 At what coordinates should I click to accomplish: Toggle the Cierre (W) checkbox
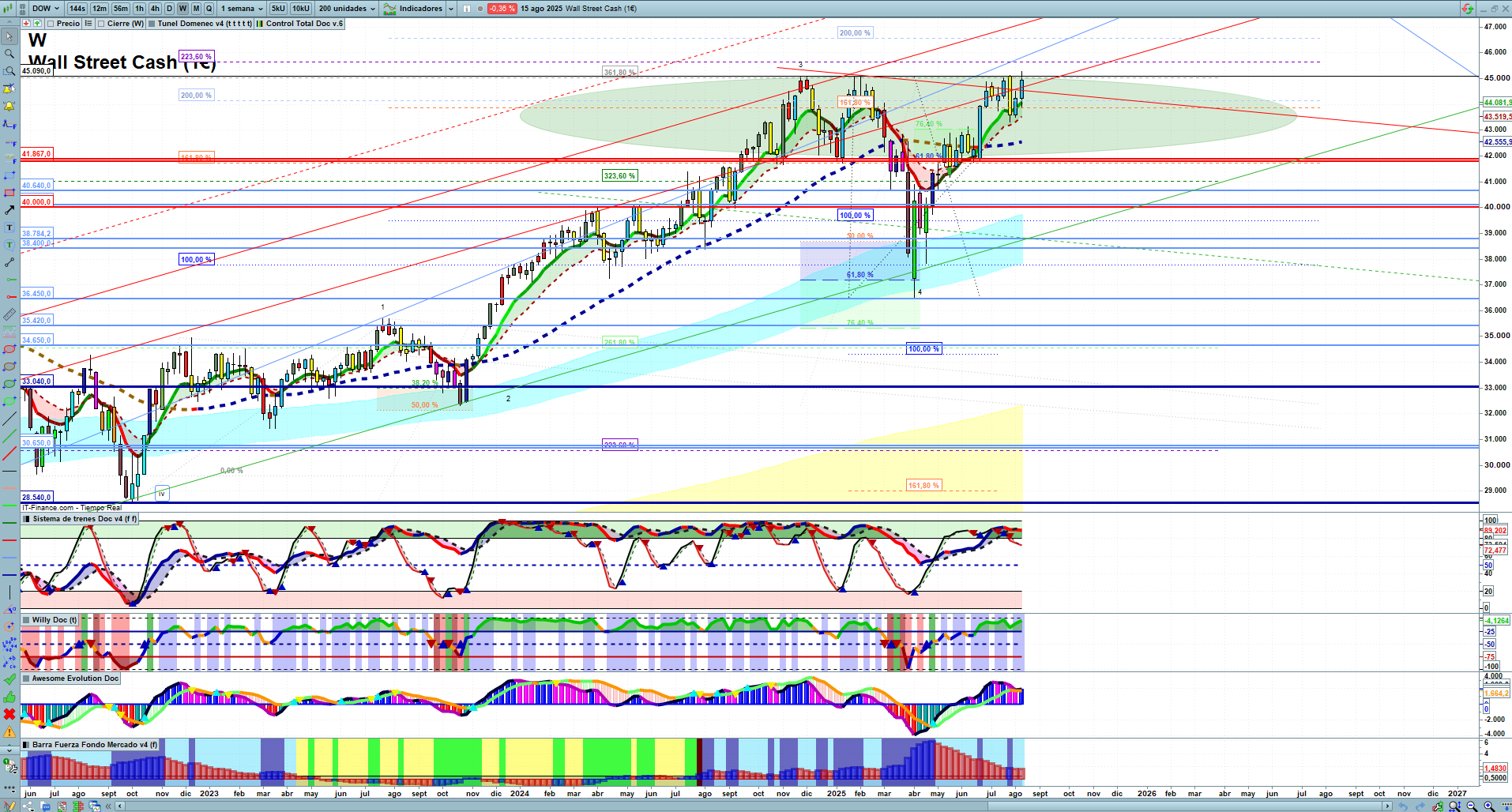coord(101,24)
